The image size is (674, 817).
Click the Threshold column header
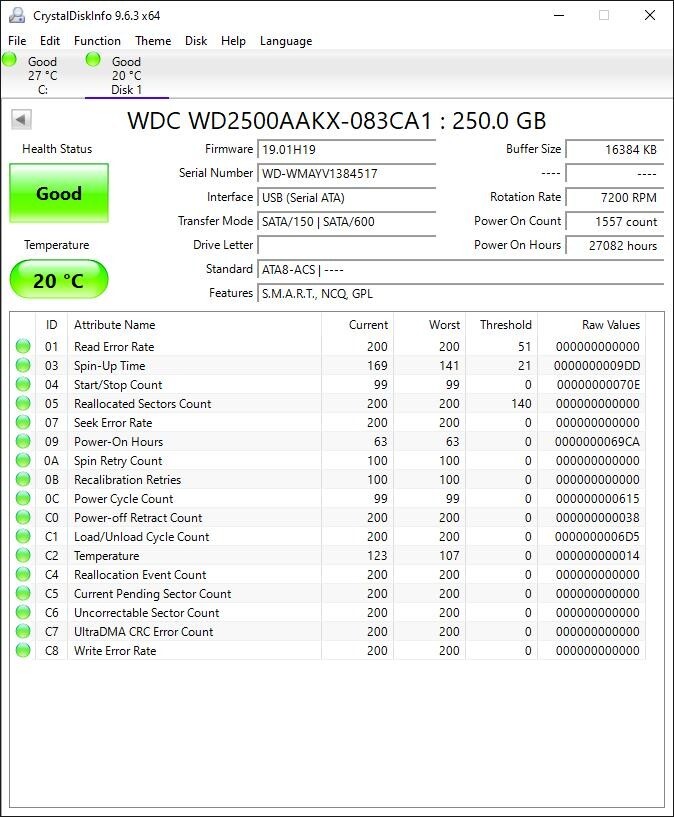click(x=502, y=325)
